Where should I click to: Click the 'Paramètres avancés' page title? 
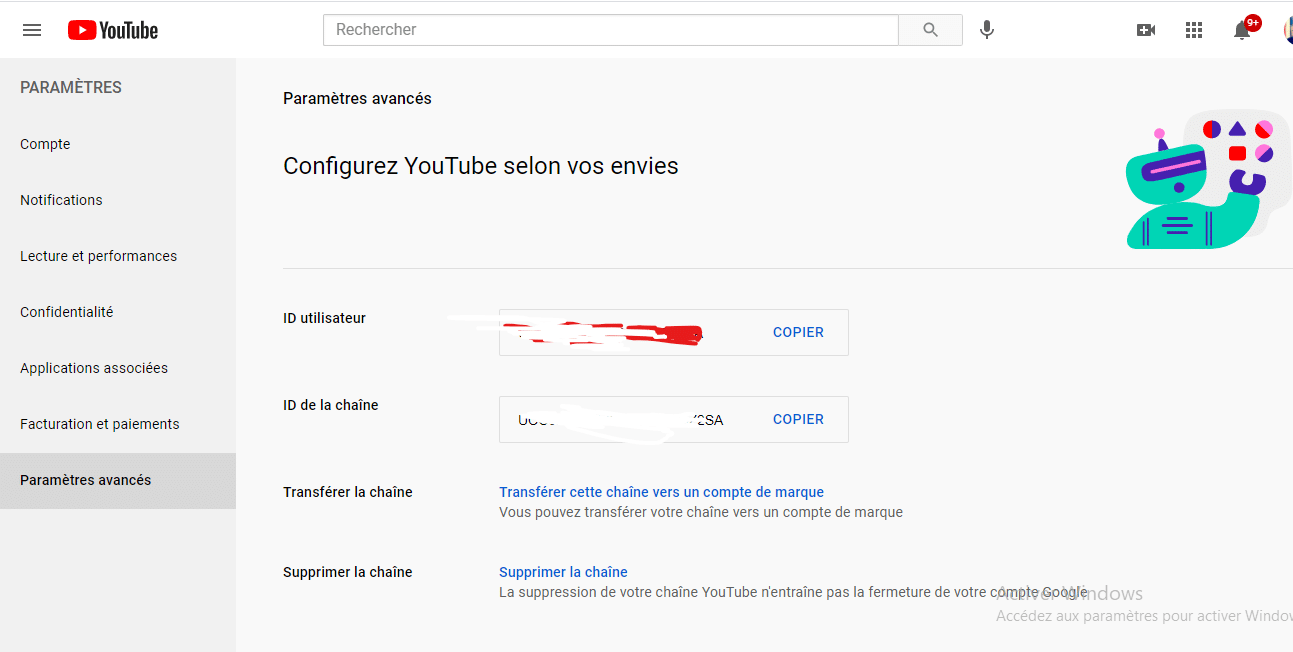coord(357,98)
